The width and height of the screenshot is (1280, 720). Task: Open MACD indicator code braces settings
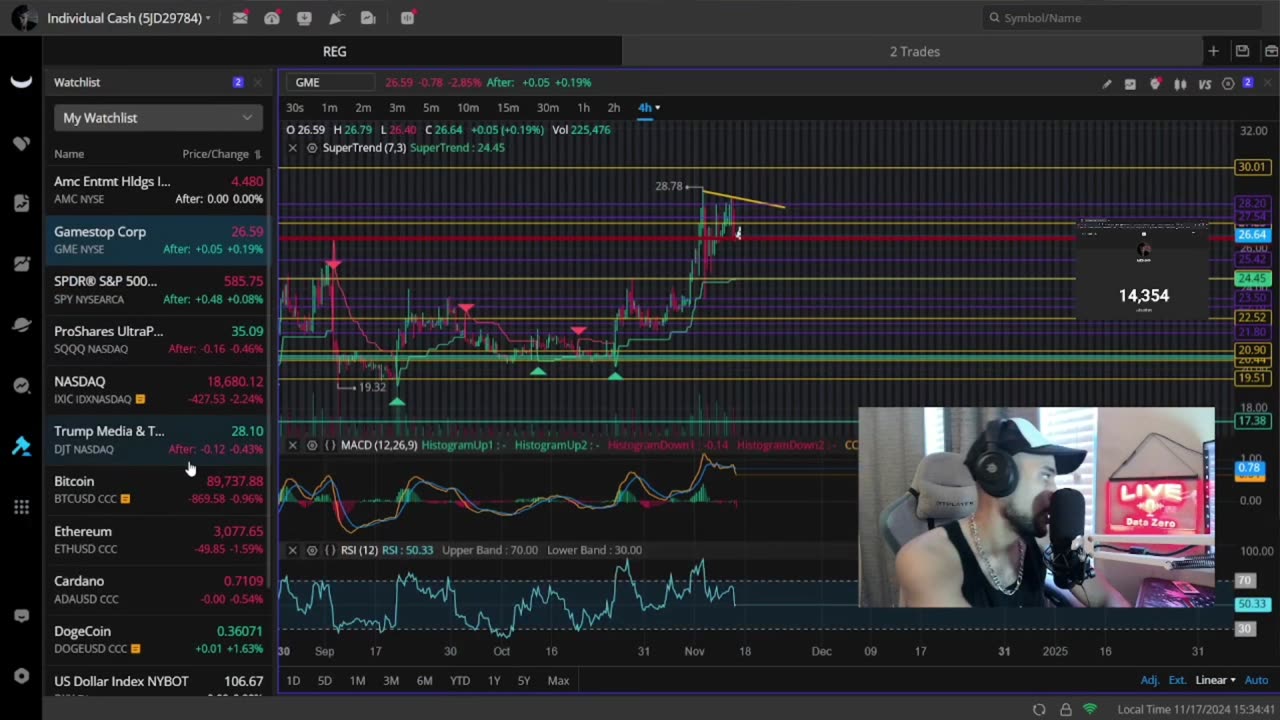[x=330, y=445]
